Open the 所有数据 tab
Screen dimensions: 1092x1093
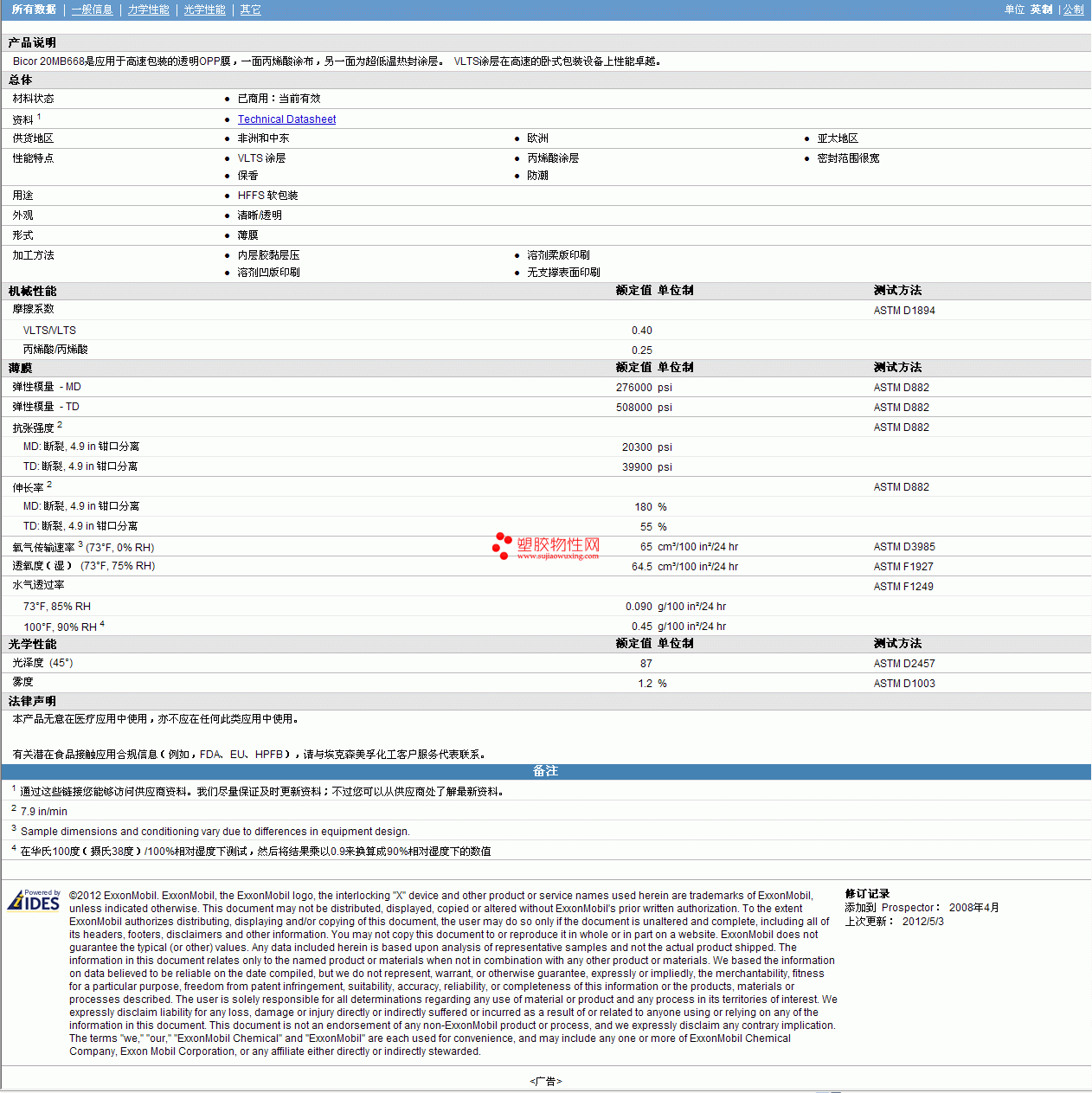(x=34, y=10)
